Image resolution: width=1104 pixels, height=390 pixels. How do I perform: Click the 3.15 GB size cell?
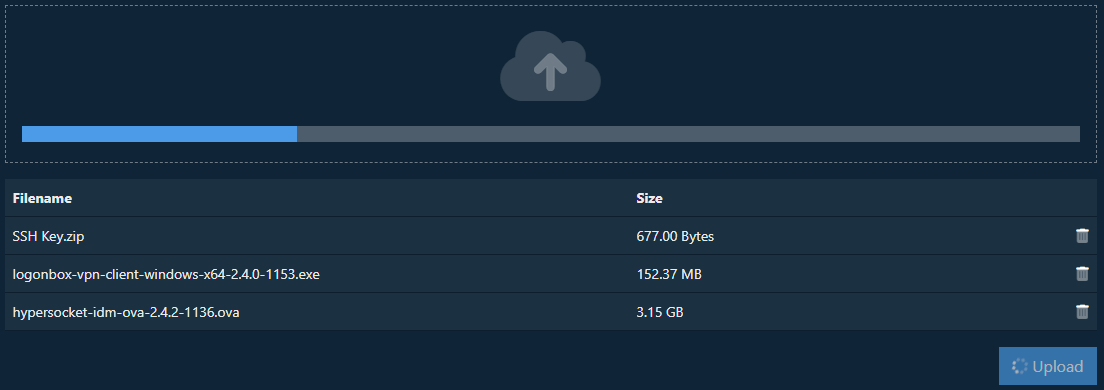coord(660,312)
